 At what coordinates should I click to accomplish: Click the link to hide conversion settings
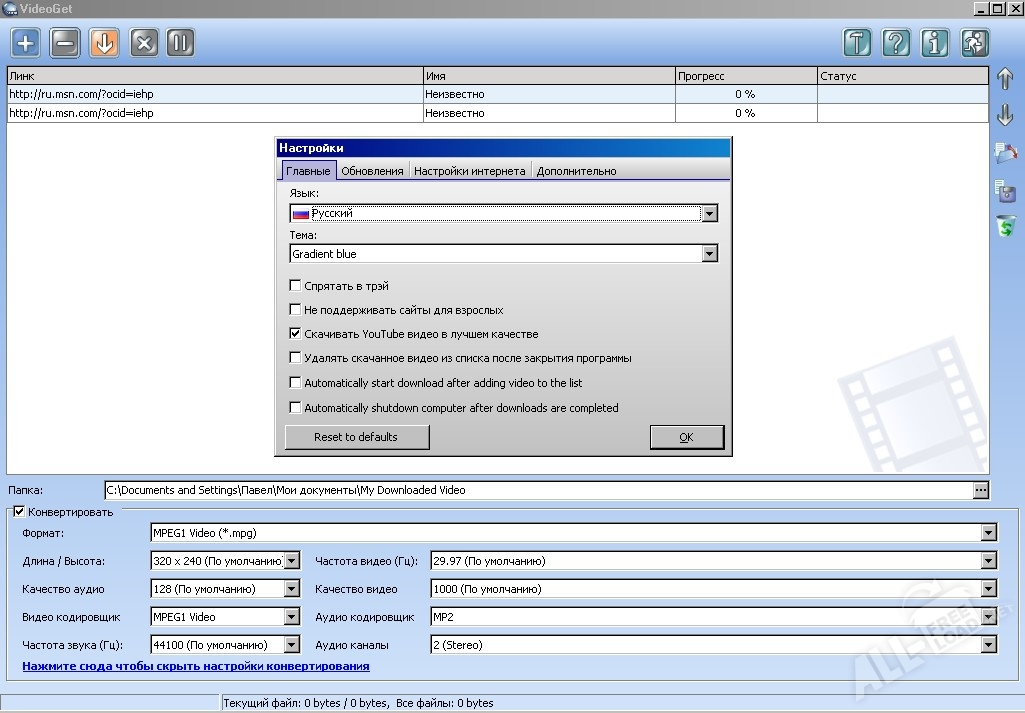[x=196, y=666]
